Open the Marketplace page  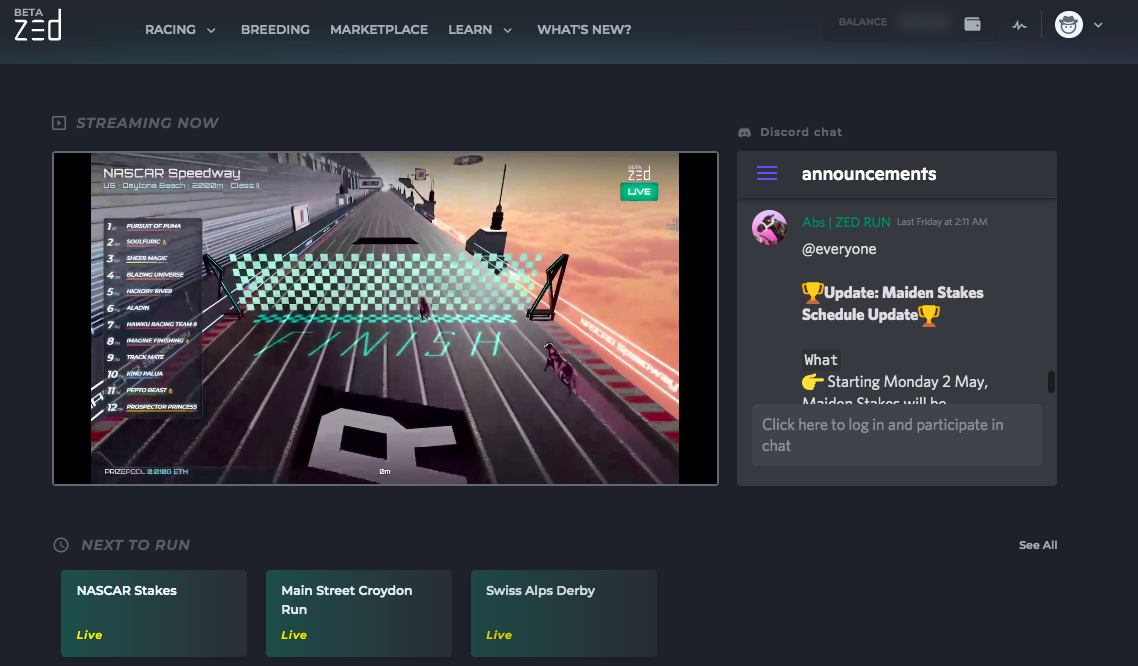[x=379, y=30]
